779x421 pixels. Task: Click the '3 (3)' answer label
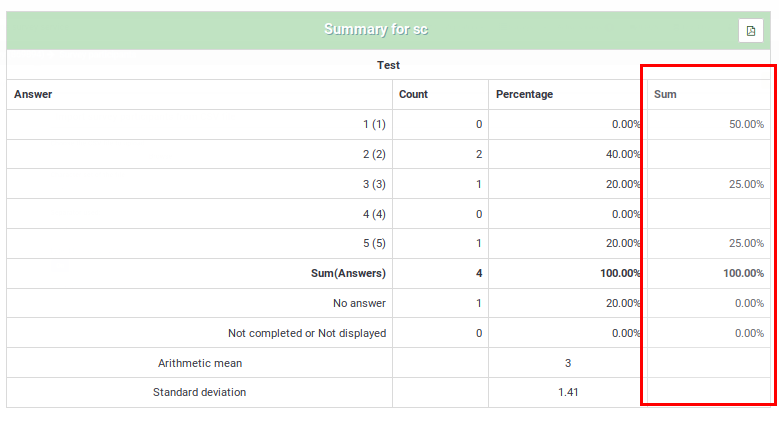[x=374, y=184]
